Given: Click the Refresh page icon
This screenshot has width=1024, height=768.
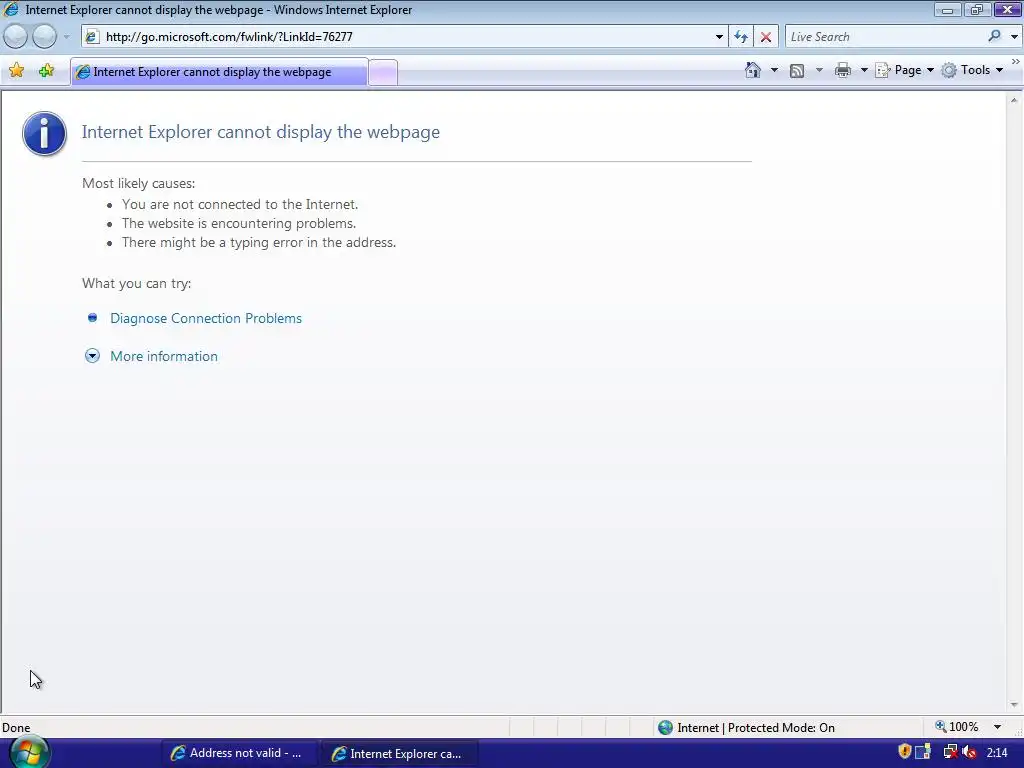Looking at the screenshot, I should pos(741,37).
